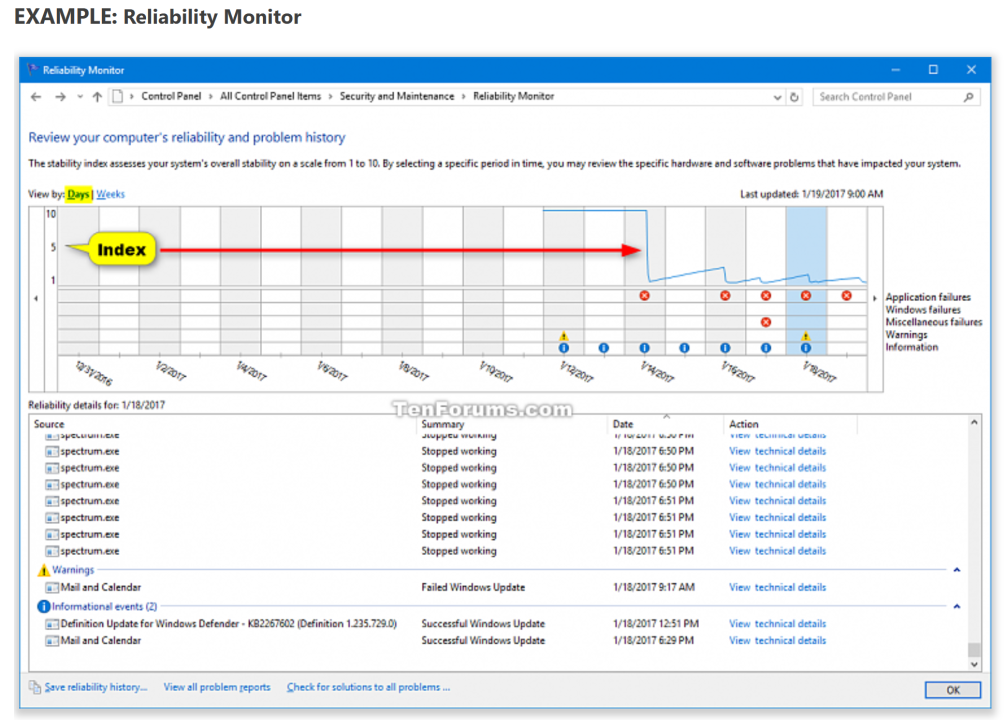Click Check for solutions to all problems
The height and width of the screenshot is (720, 1007).
368,687
